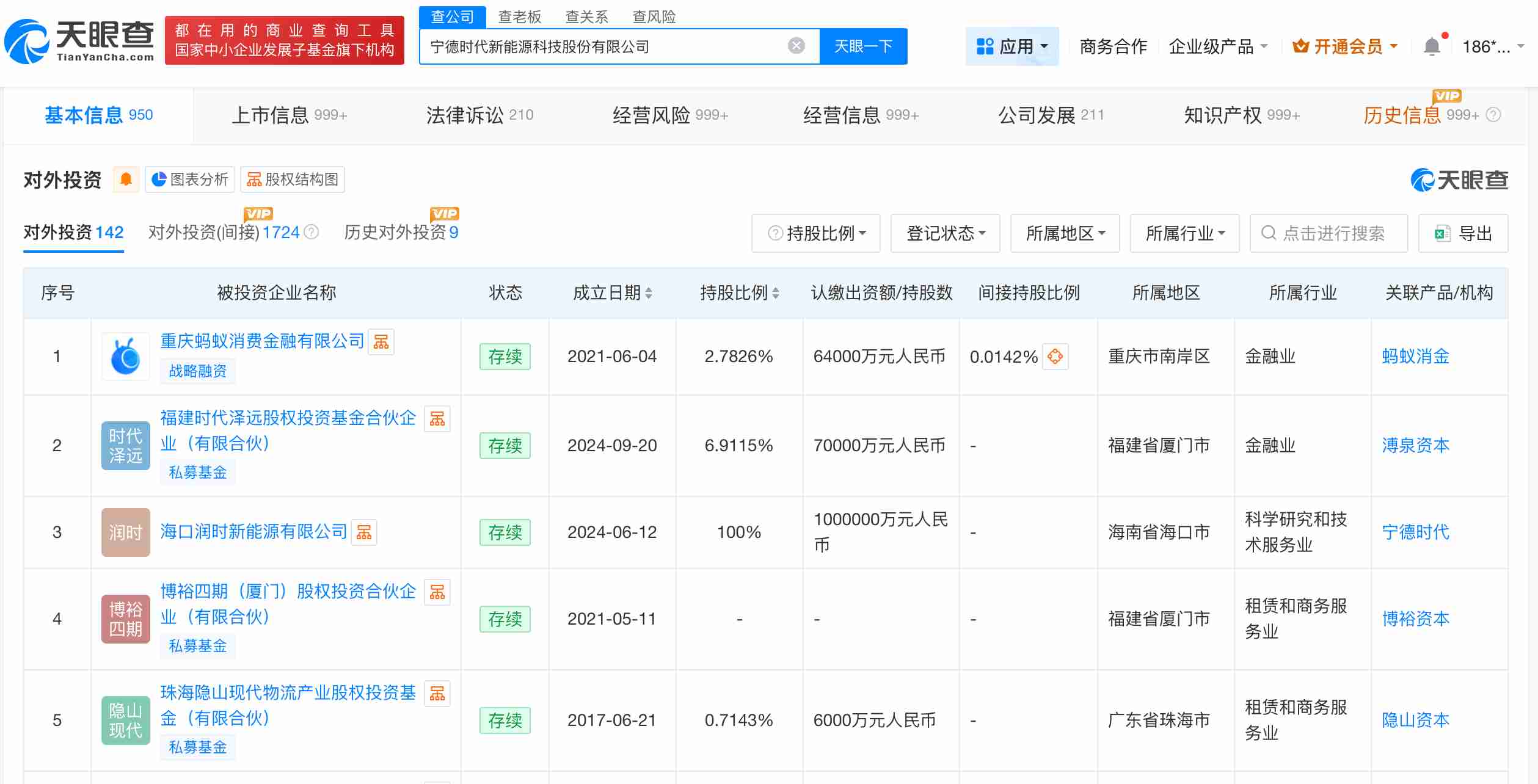Open the 股权结构图 equity structure diagram
1538x784 pixels.
pyautogui.click(x=292, y=179)
